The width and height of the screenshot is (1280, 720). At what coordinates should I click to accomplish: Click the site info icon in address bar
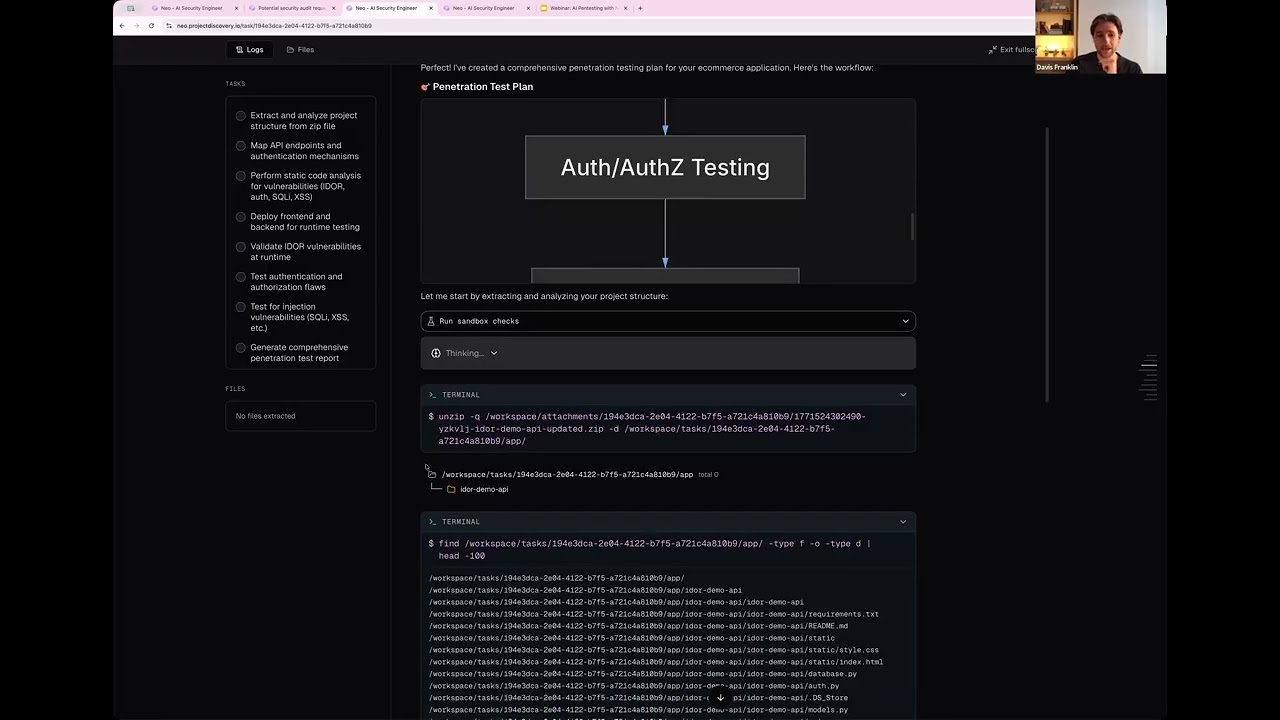pos(168,26)
